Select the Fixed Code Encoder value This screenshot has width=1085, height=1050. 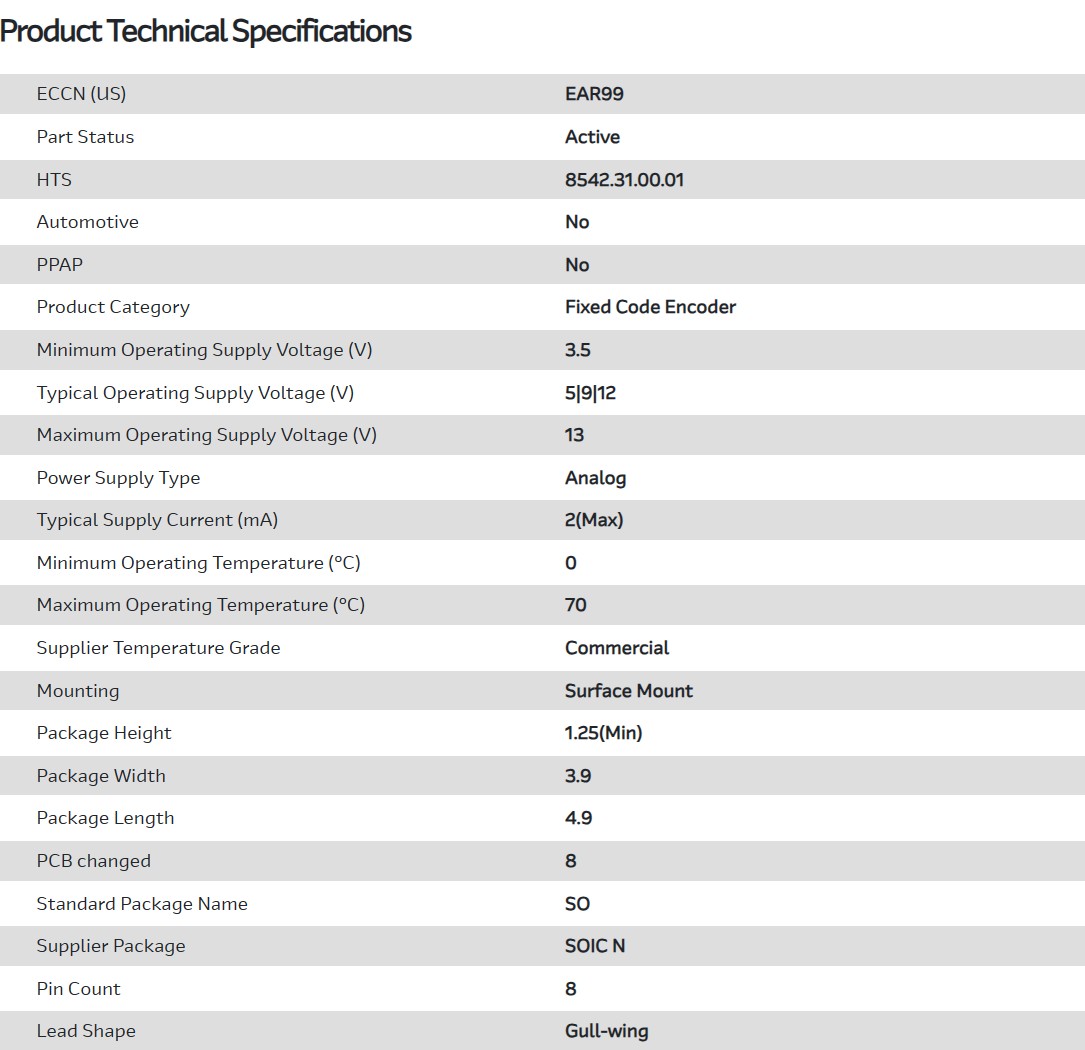[650, 307]
